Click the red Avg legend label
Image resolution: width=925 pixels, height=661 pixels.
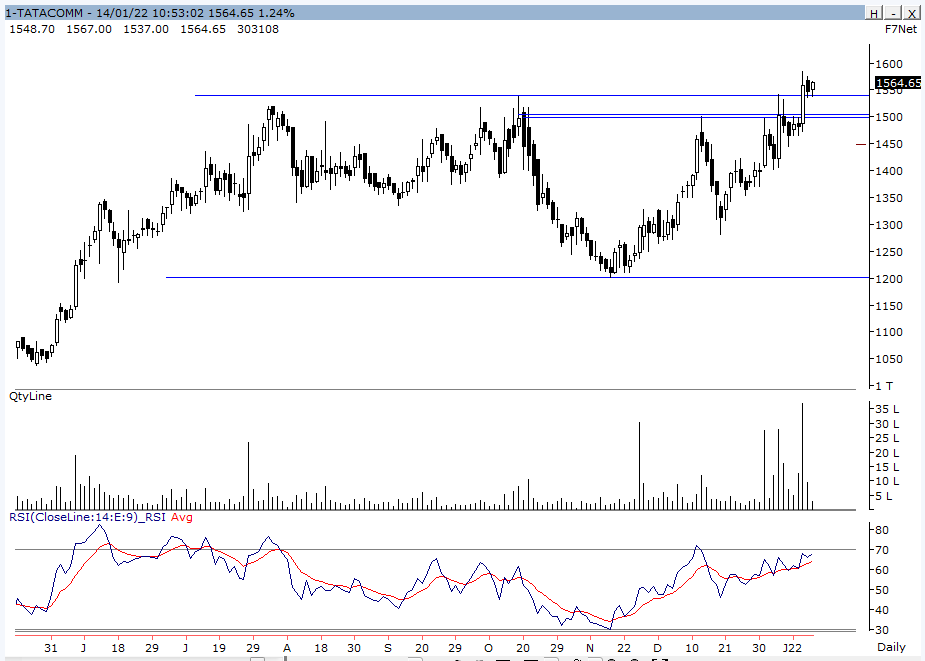pyautogui.click(x=182, y=517)
